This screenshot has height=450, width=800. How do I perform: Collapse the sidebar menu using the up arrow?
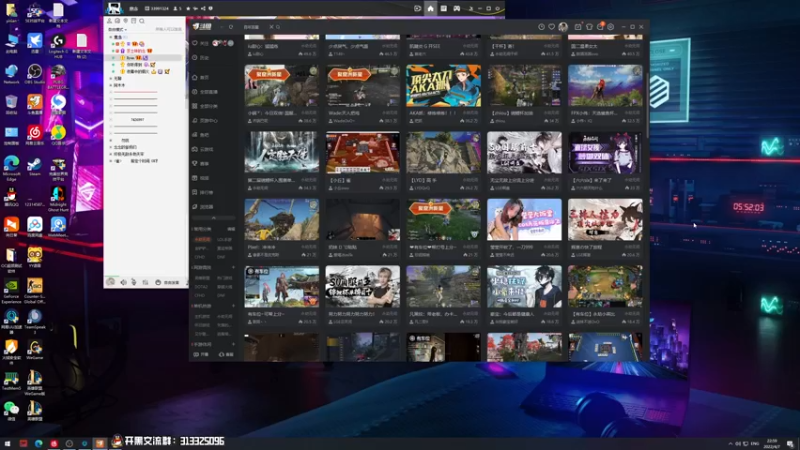[x=214, y=218]
